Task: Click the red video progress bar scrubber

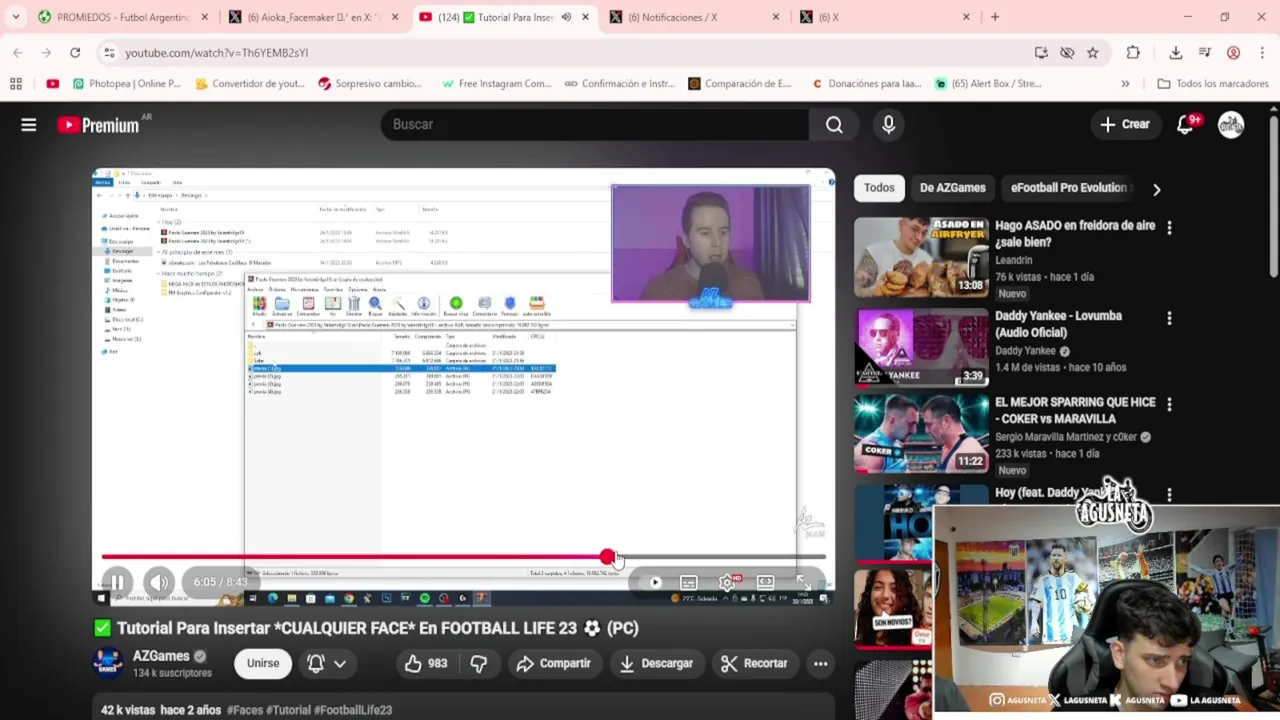Action: [x=608, y=556]
